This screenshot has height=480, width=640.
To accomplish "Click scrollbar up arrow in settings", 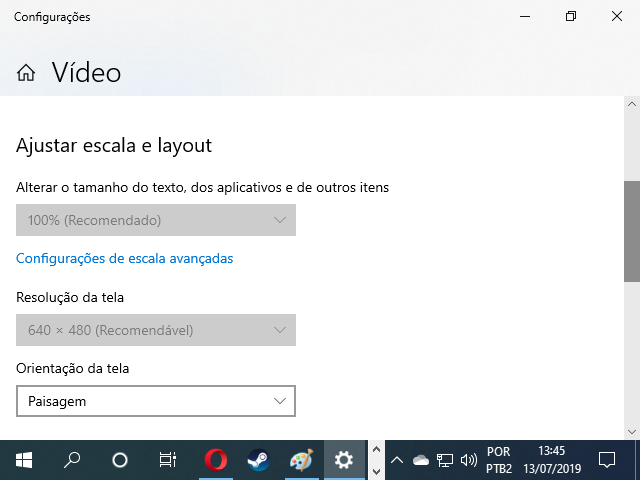I will (632, 104).
